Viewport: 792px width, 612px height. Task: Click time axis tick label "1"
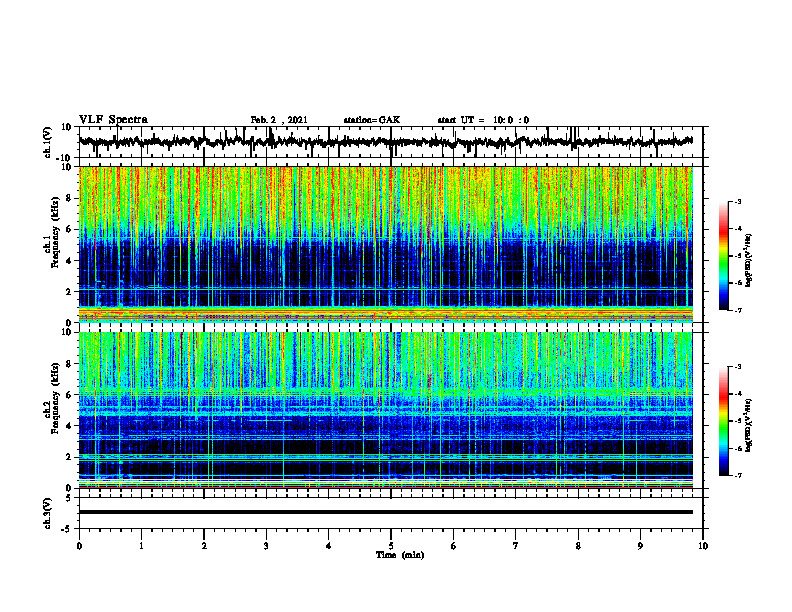pos(141,546)
